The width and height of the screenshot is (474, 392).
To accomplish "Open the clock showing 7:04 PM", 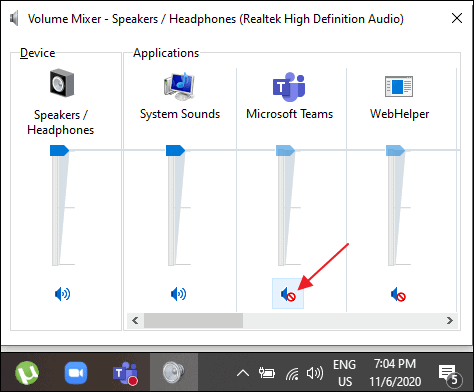I will pos(395,372).
